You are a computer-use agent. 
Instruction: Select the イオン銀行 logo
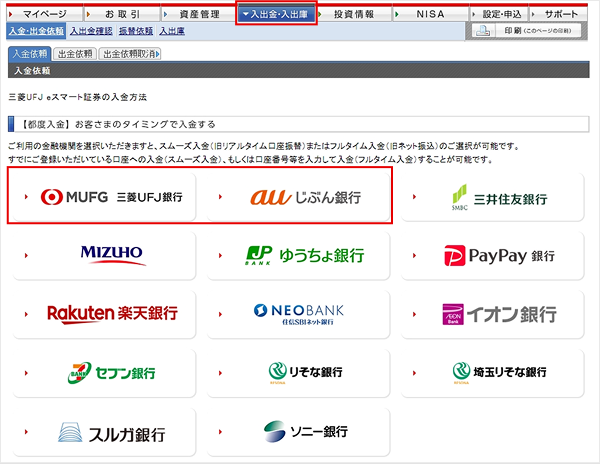[498, 314]
